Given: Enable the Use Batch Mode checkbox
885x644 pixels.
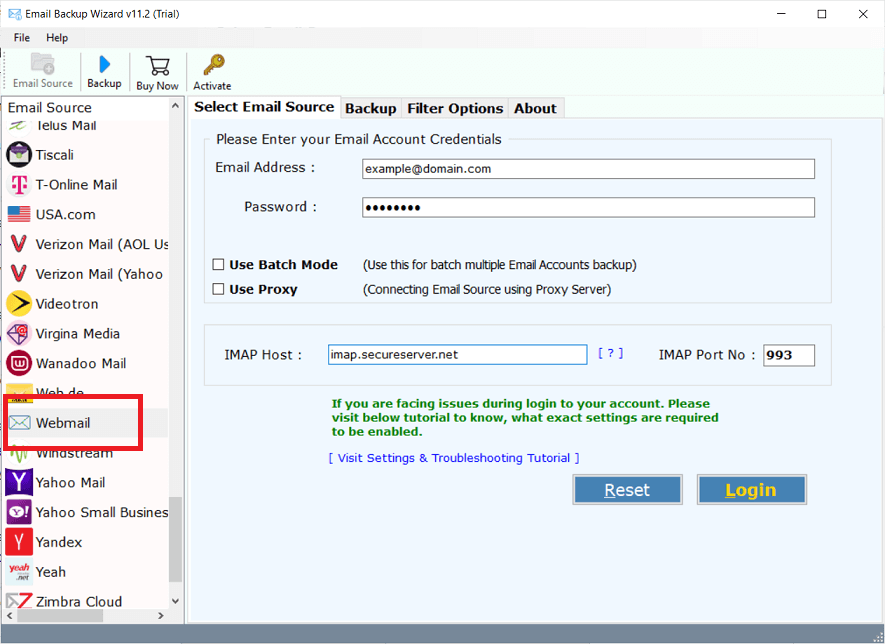Looking at the screenshot, I should (219, 265).
